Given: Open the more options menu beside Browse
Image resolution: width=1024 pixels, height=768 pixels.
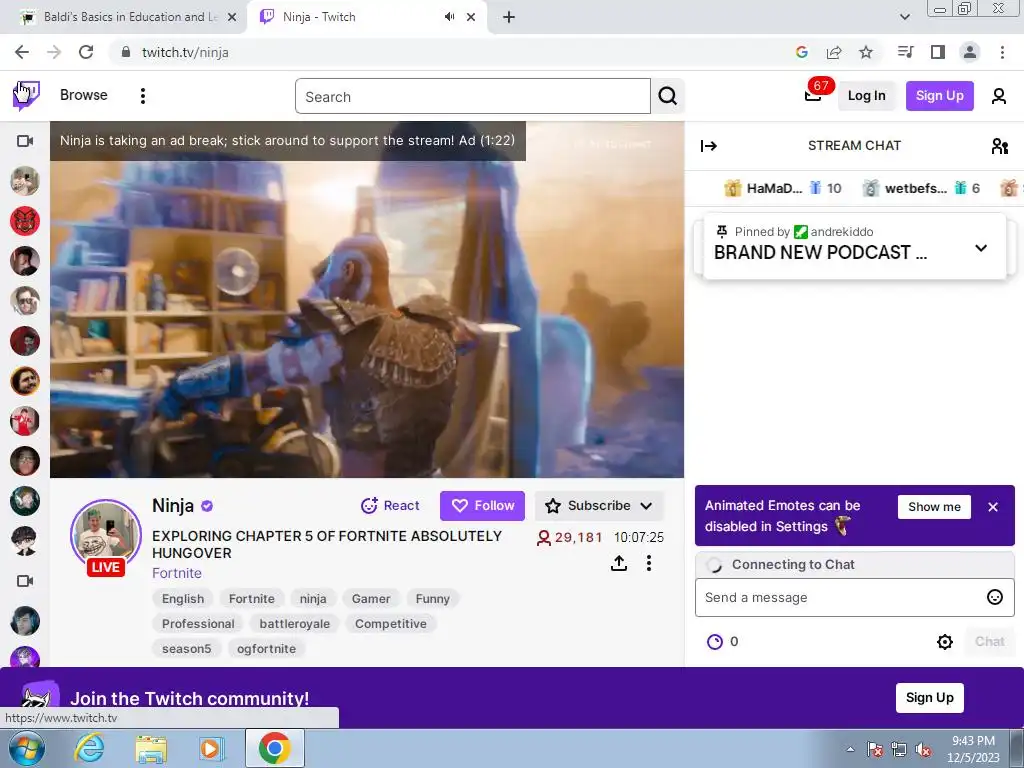Looking at the screenshot, I should pyautogui.click(x=143, y=96).
